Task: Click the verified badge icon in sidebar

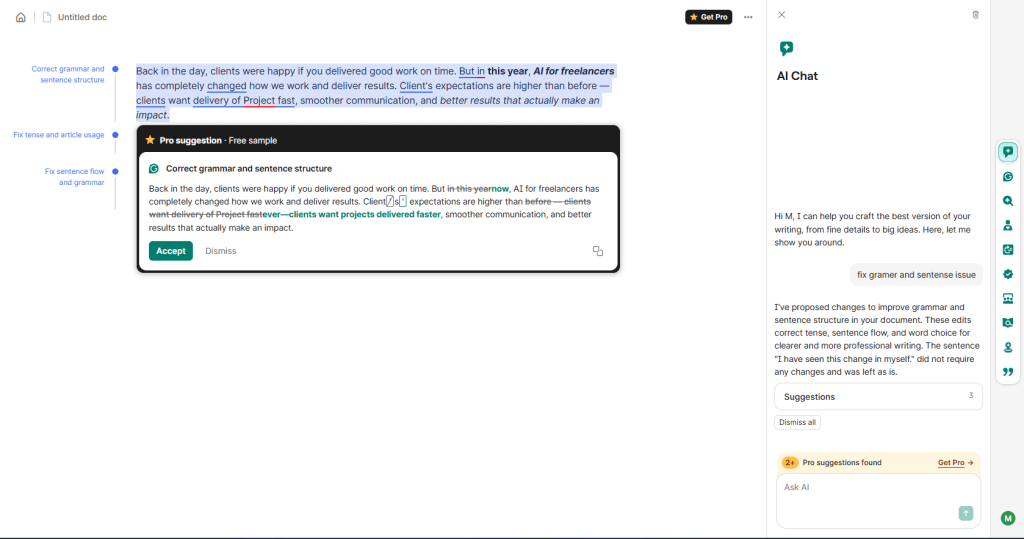Action: 1008,274
